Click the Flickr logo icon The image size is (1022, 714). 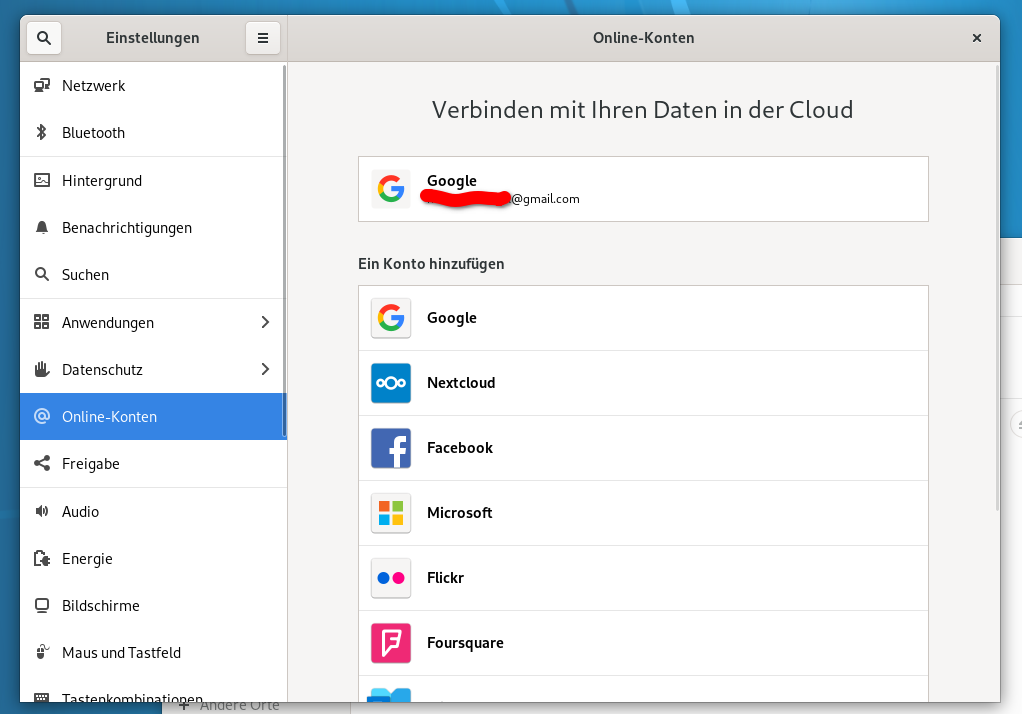(391, 578)
